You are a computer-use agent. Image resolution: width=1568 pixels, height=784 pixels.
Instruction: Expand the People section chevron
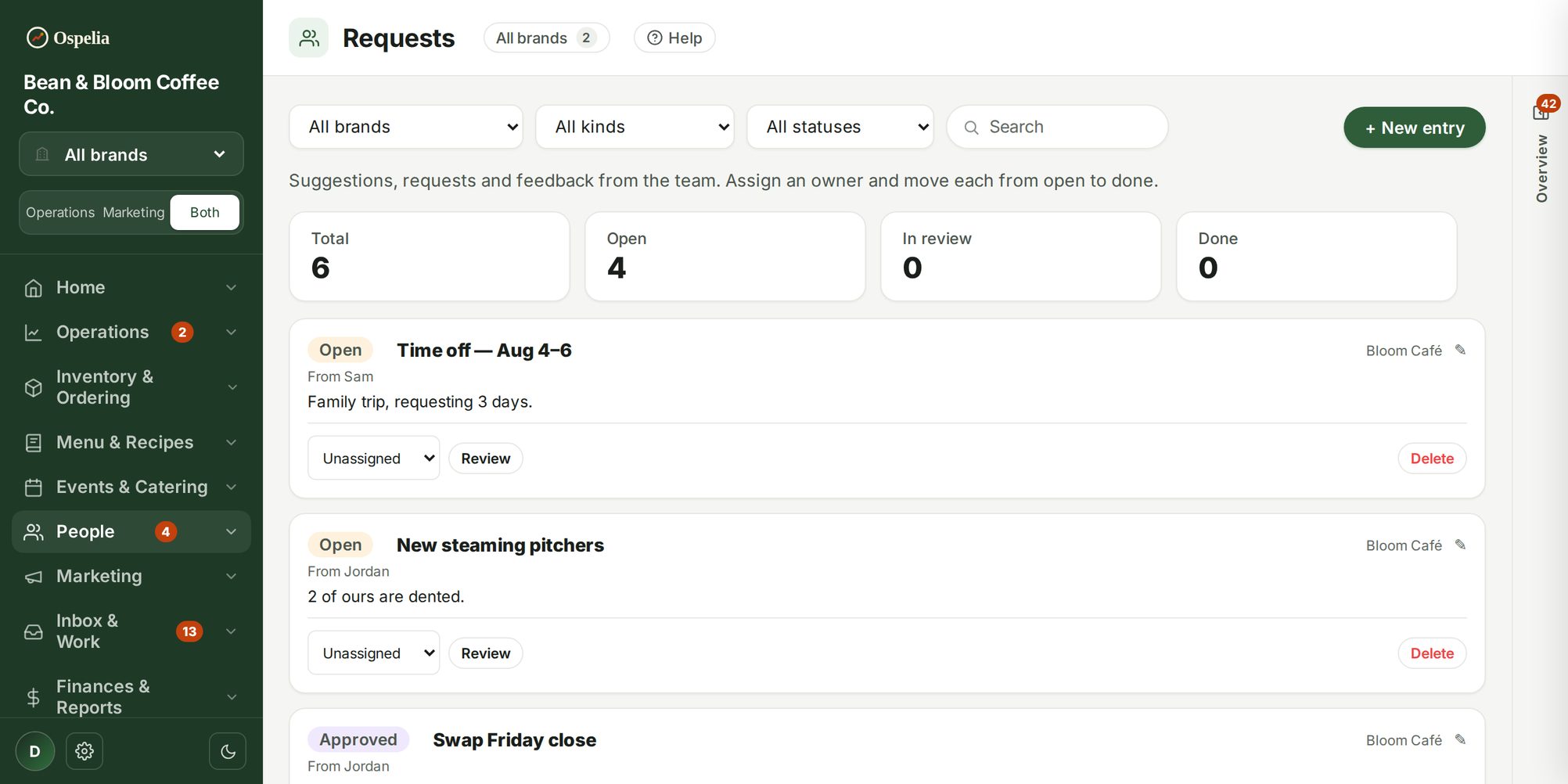pyautogui.click(x=232, y=532)
